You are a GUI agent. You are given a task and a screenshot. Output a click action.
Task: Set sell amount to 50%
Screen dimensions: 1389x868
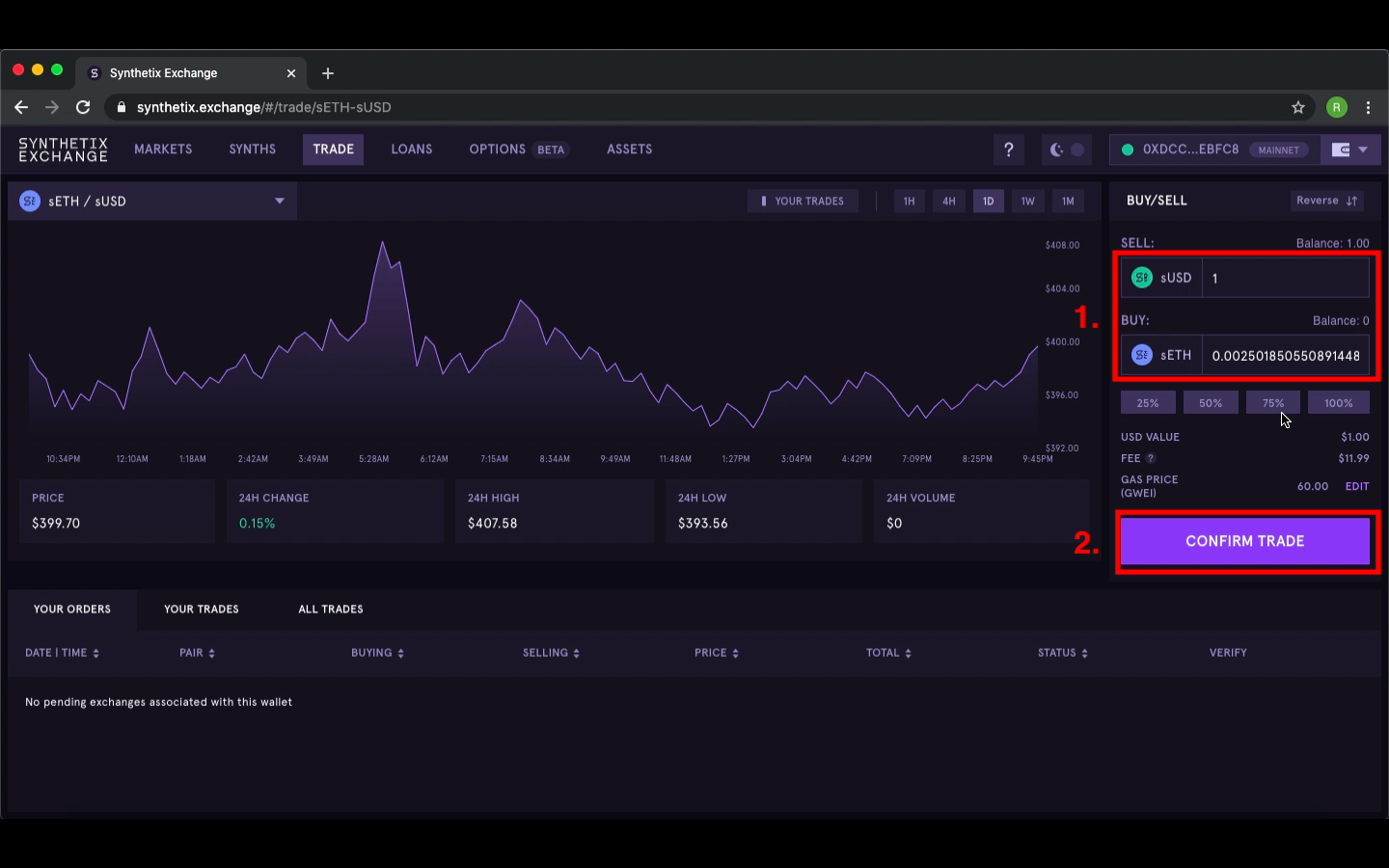(x=1211, y=403)
